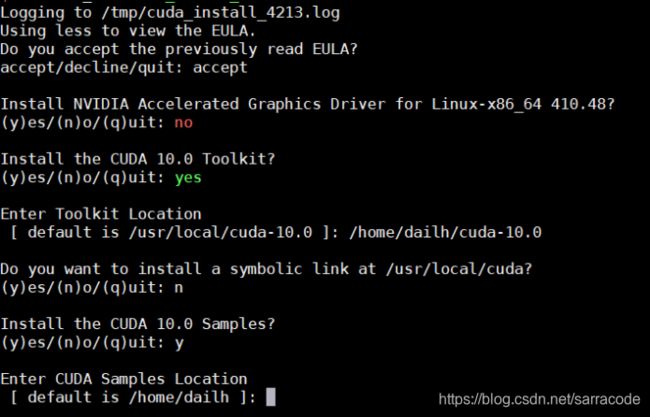Viewport: 650px width, 417px height.
Task: Click the green "yes" toolkit answer
Action: pos(188,178)
